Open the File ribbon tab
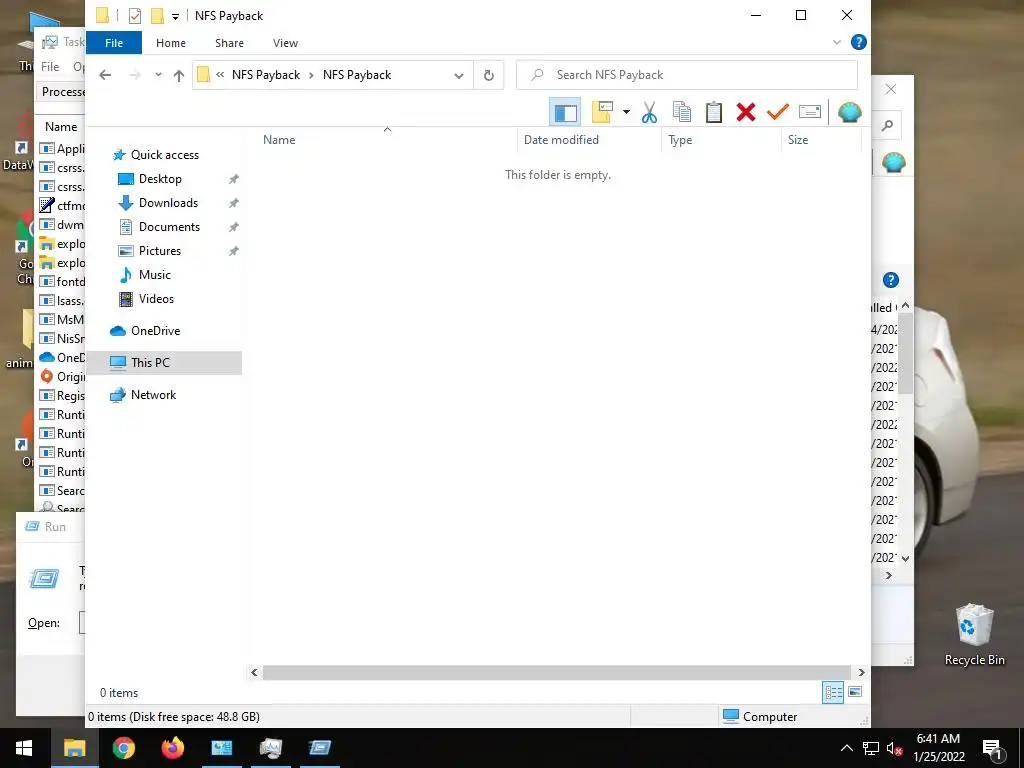 pyautogui.click(x=114, y=43)
